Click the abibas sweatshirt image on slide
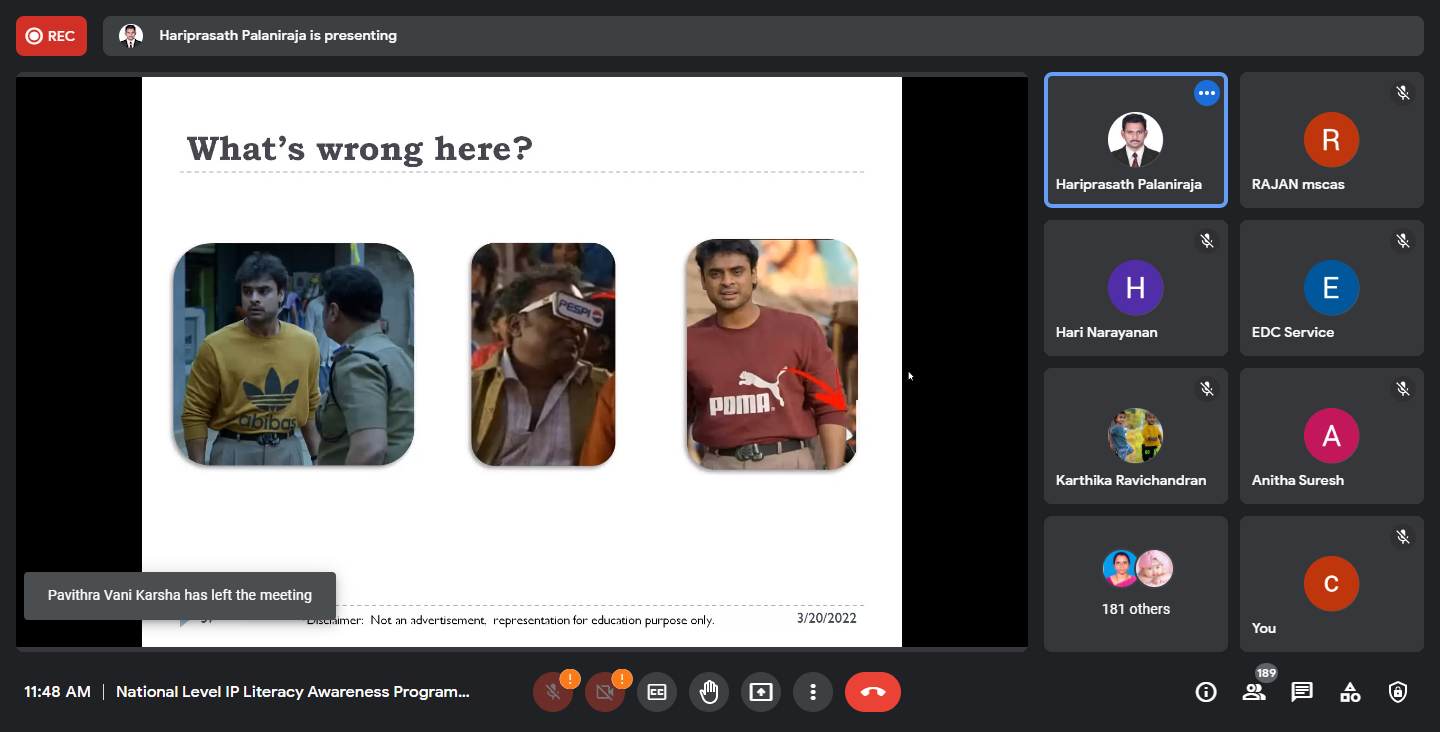The width and height of the screenshot is (1440, 732). click(293, 354)
